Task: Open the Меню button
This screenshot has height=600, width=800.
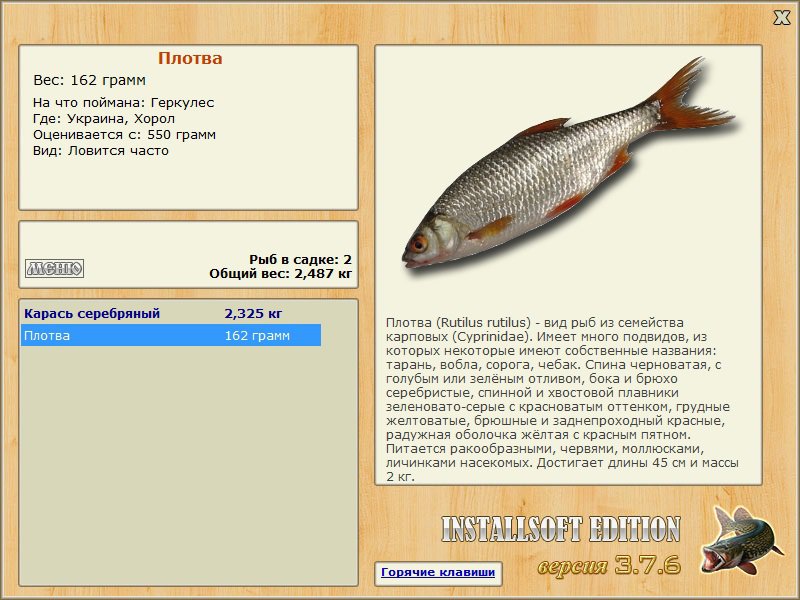Action: click(x=55, y=268)
